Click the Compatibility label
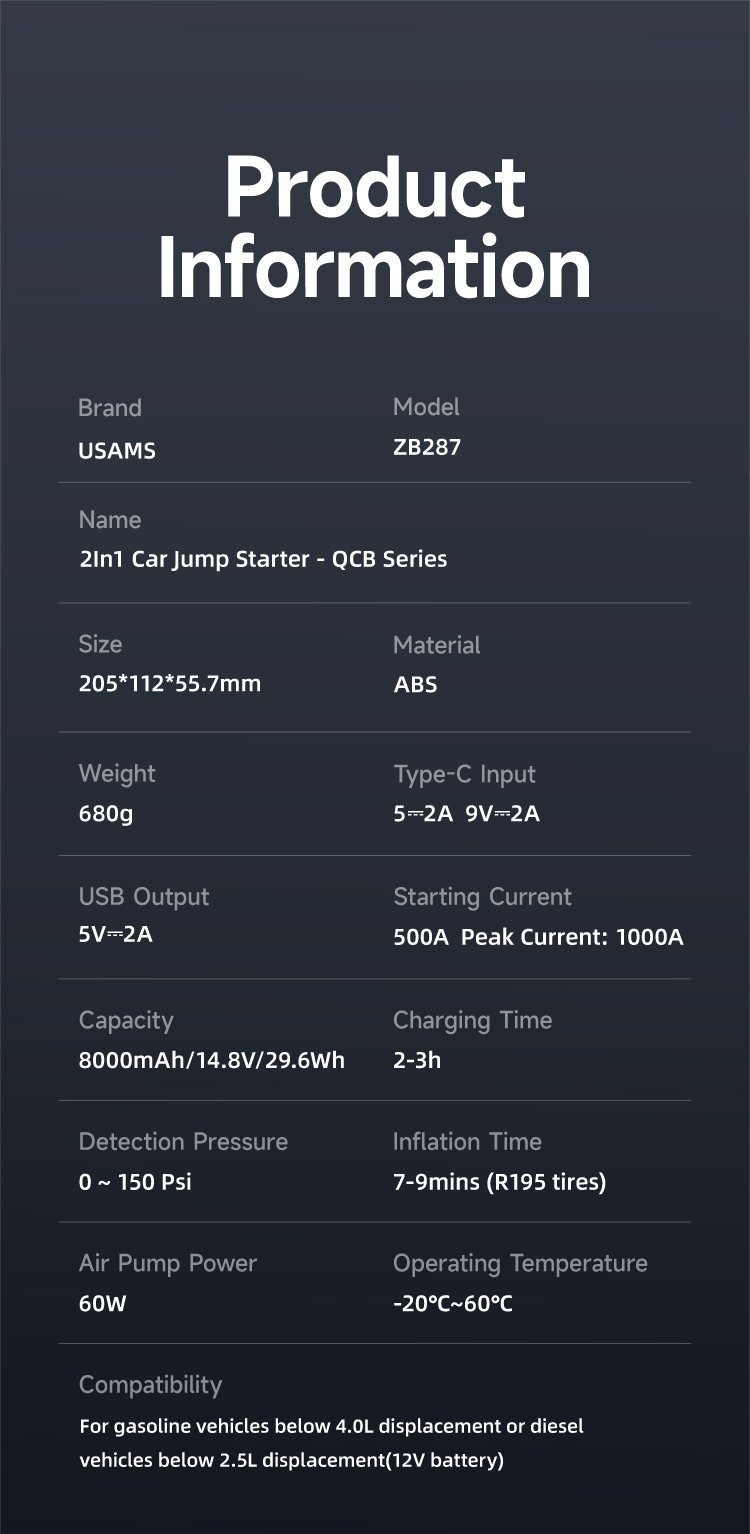The height and width of the screenshot is (1534, 750). (x=150, y=1385)
